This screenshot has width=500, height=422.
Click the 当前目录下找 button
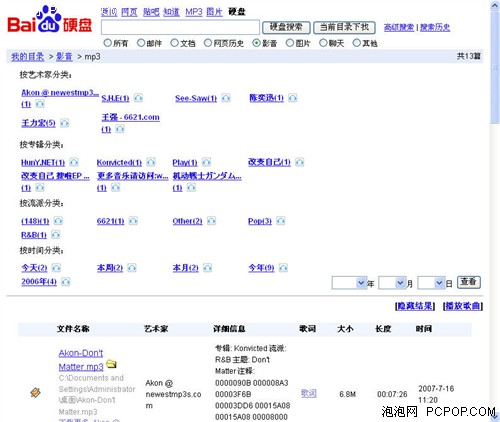[344, 27]
